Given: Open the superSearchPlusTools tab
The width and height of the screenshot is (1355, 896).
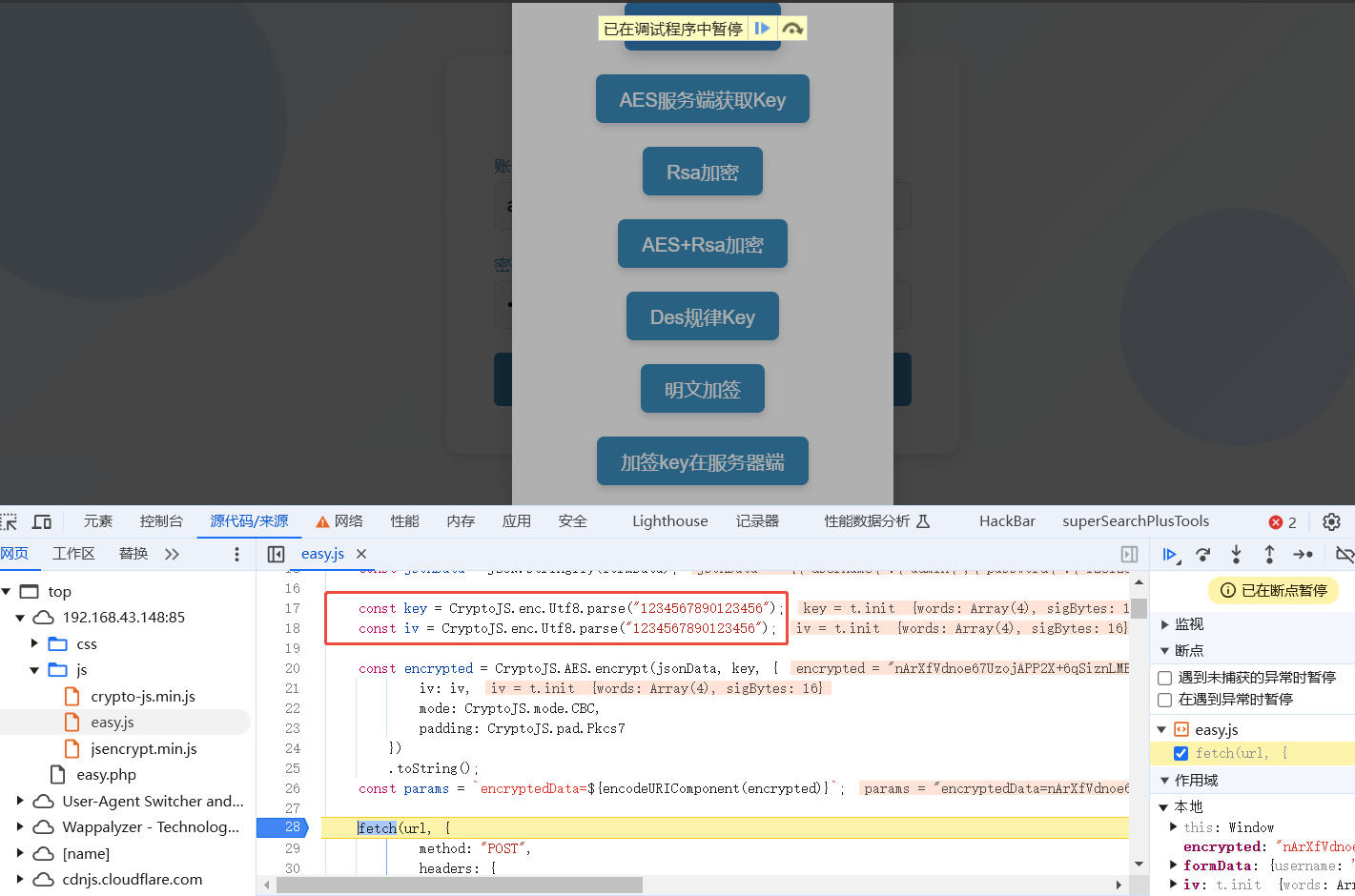Looking at the screenshot, I should tap(1136, 521).
